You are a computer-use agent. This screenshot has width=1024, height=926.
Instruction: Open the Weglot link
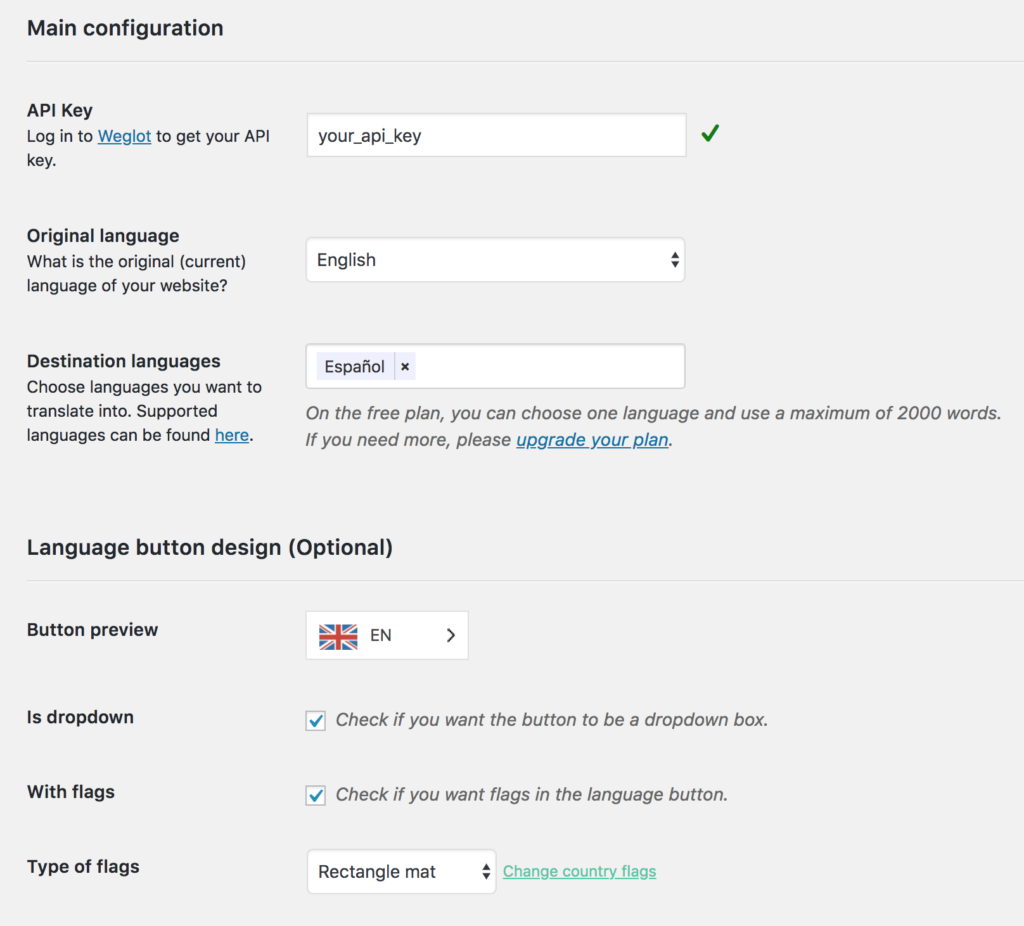(x=124, y=136)
